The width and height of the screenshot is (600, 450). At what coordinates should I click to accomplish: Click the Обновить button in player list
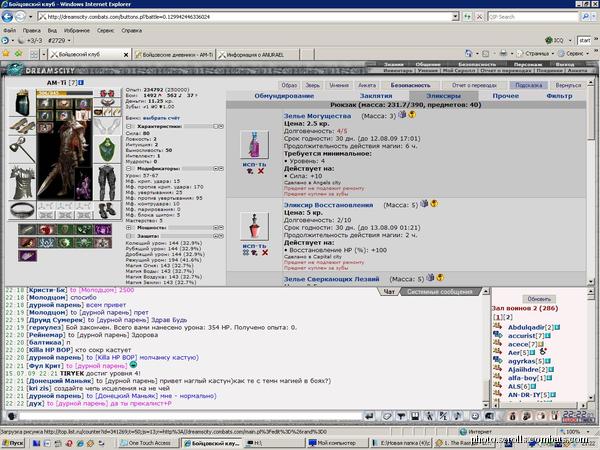[x=539, y=299]
